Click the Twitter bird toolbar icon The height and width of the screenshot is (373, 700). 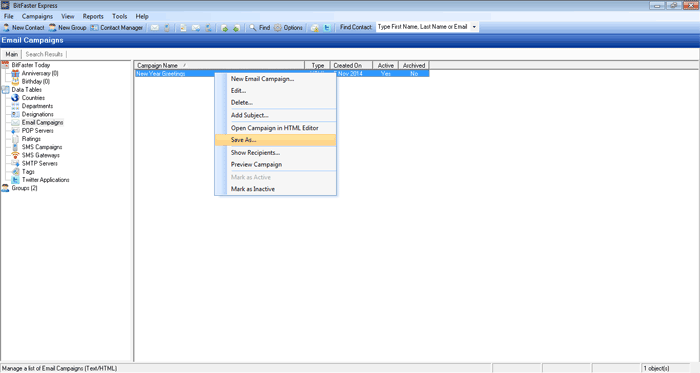(327, 28)
